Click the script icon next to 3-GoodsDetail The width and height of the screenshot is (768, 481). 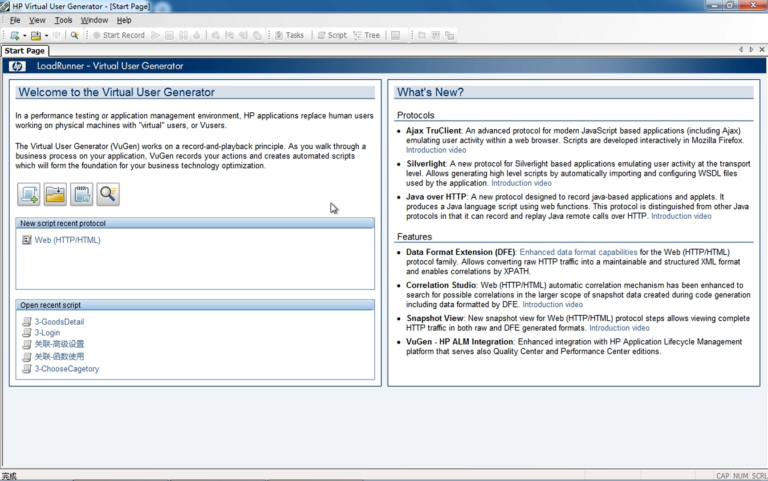(27, 322)
